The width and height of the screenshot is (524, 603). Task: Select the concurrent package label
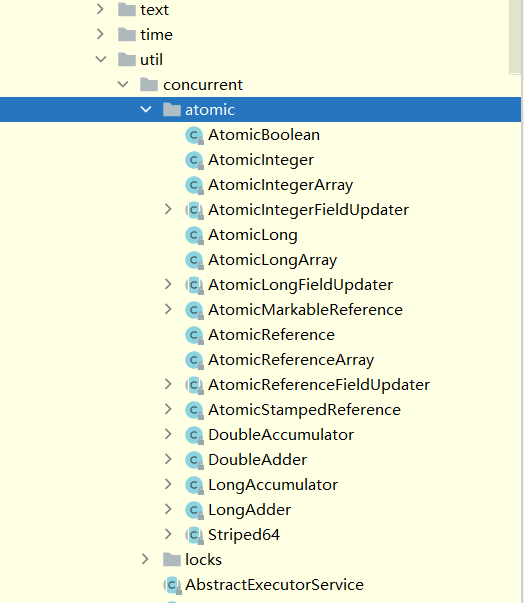click(203, 85)
